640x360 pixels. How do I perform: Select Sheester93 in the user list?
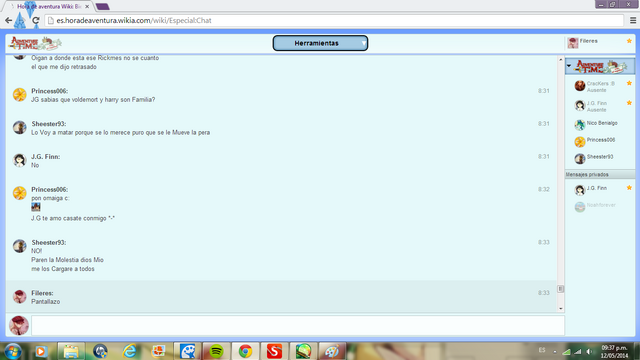tap(600, 158)
